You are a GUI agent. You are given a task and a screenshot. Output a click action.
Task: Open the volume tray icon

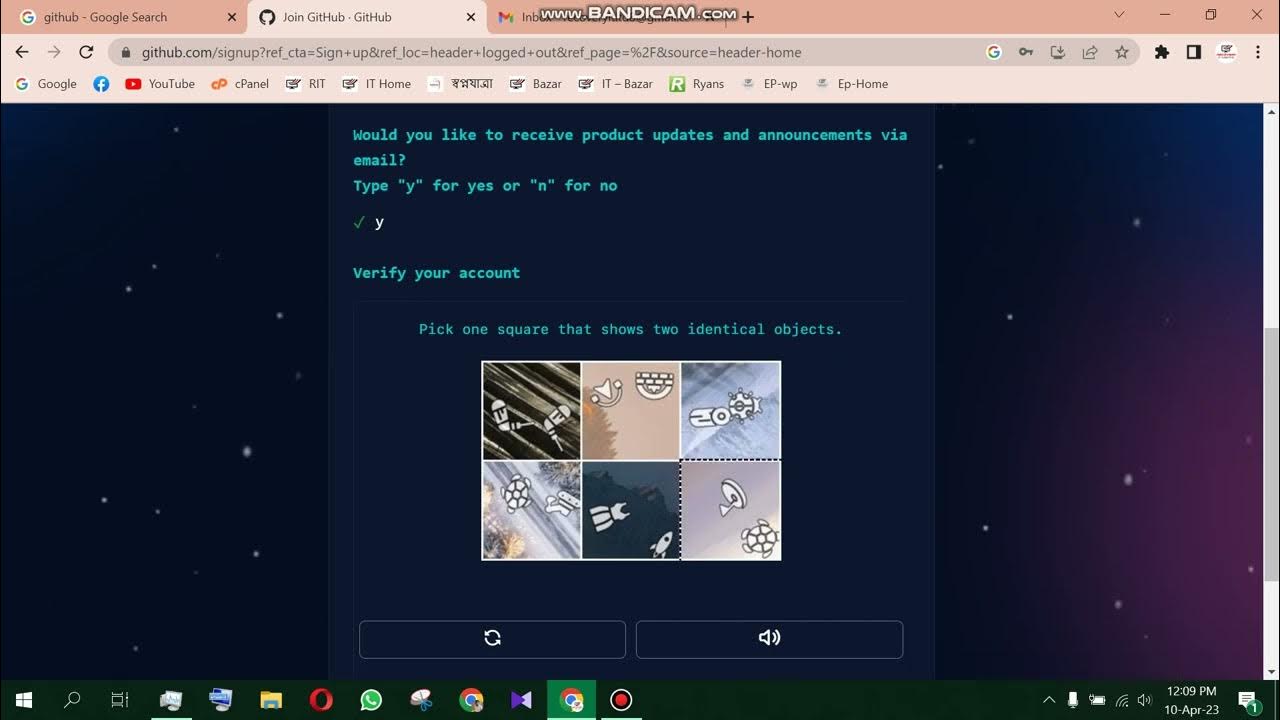(x=1144, y=700)
